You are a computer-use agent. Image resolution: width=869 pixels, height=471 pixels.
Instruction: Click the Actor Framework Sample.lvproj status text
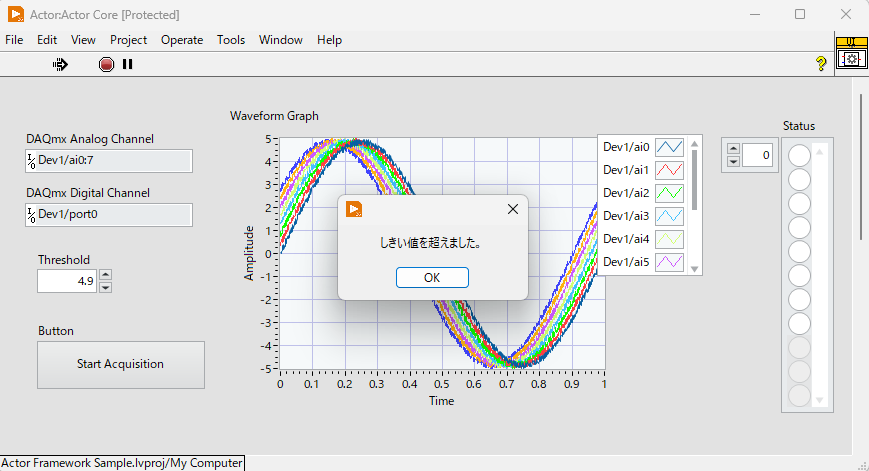(x=122, y=463)
